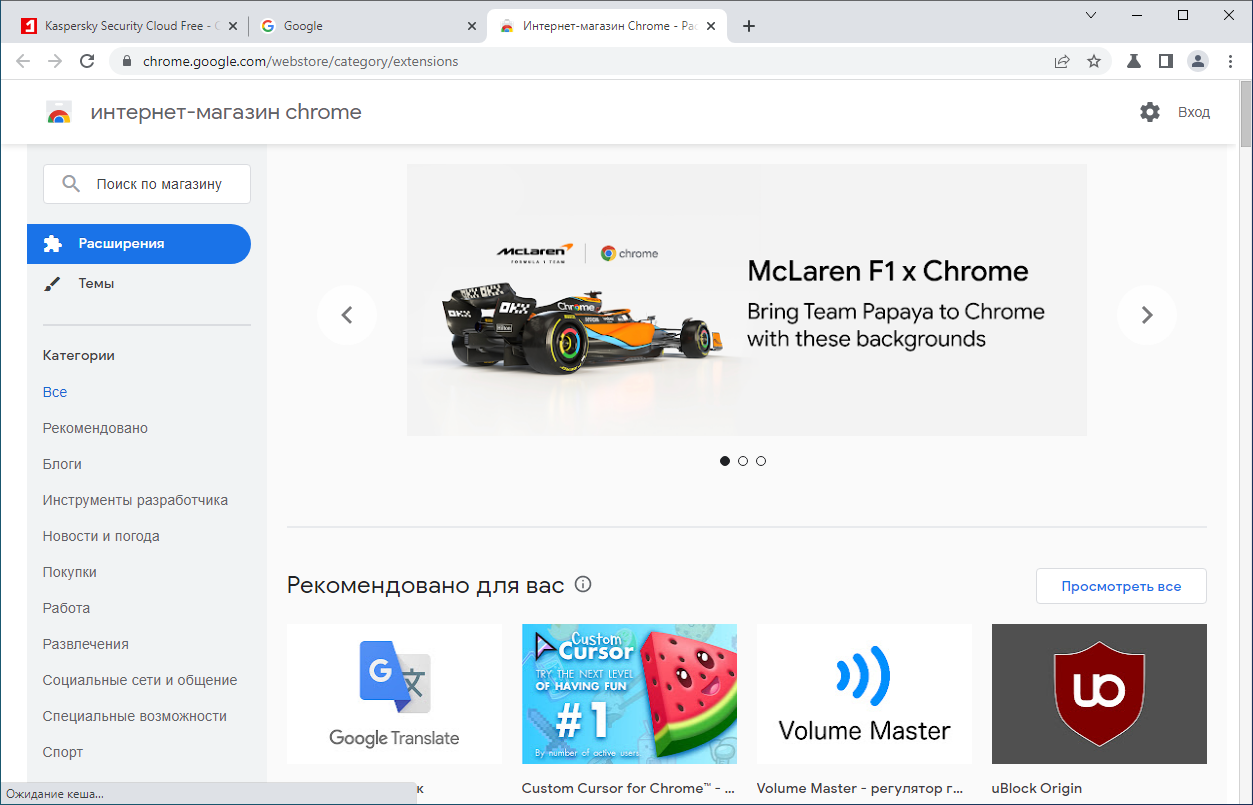
Task: Click the padlock site info icon
Action: click(126, 61)
